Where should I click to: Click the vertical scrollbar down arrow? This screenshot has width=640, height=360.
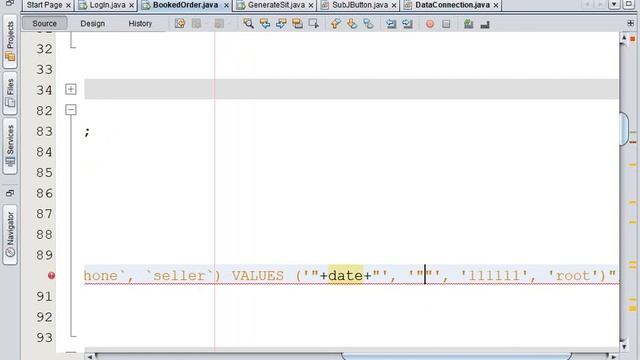(x=623, y=347)
